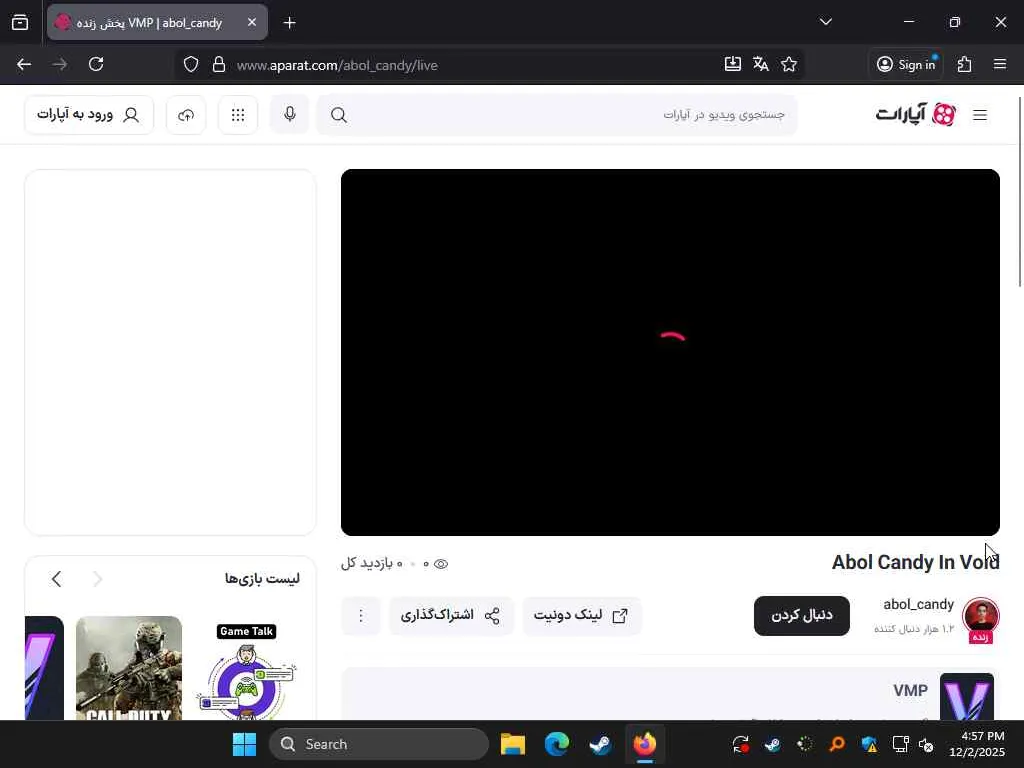Open the Firefox extensions puzzle icon

pos(965,64)
